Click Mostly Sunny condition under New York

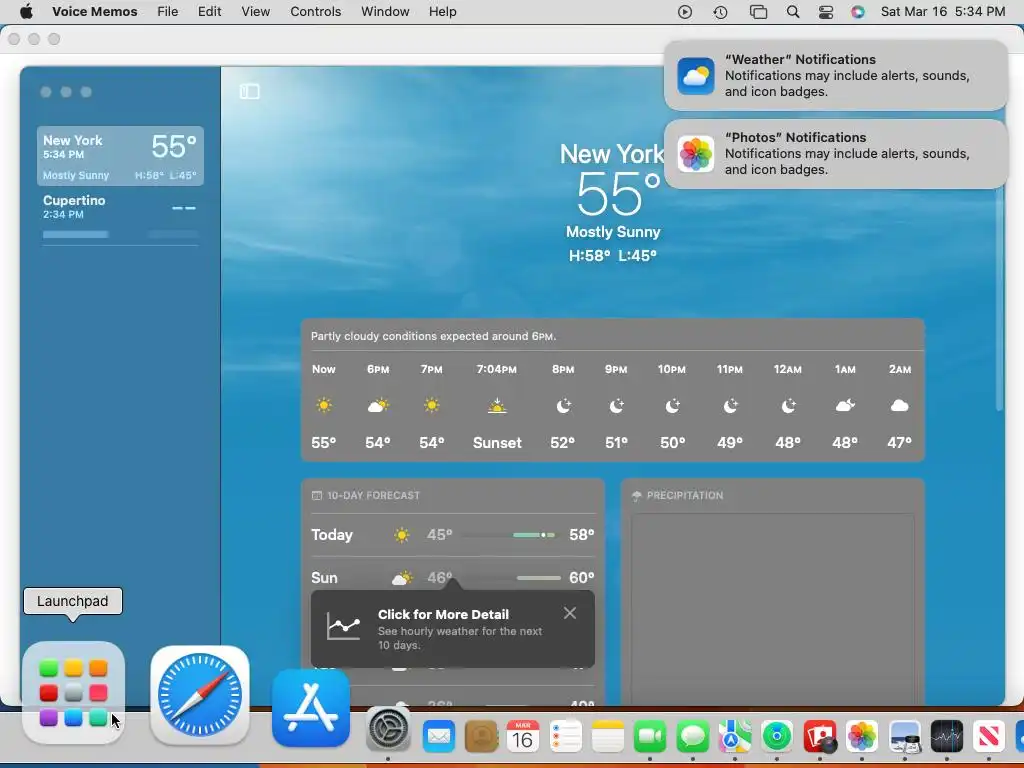coord(613,232)
